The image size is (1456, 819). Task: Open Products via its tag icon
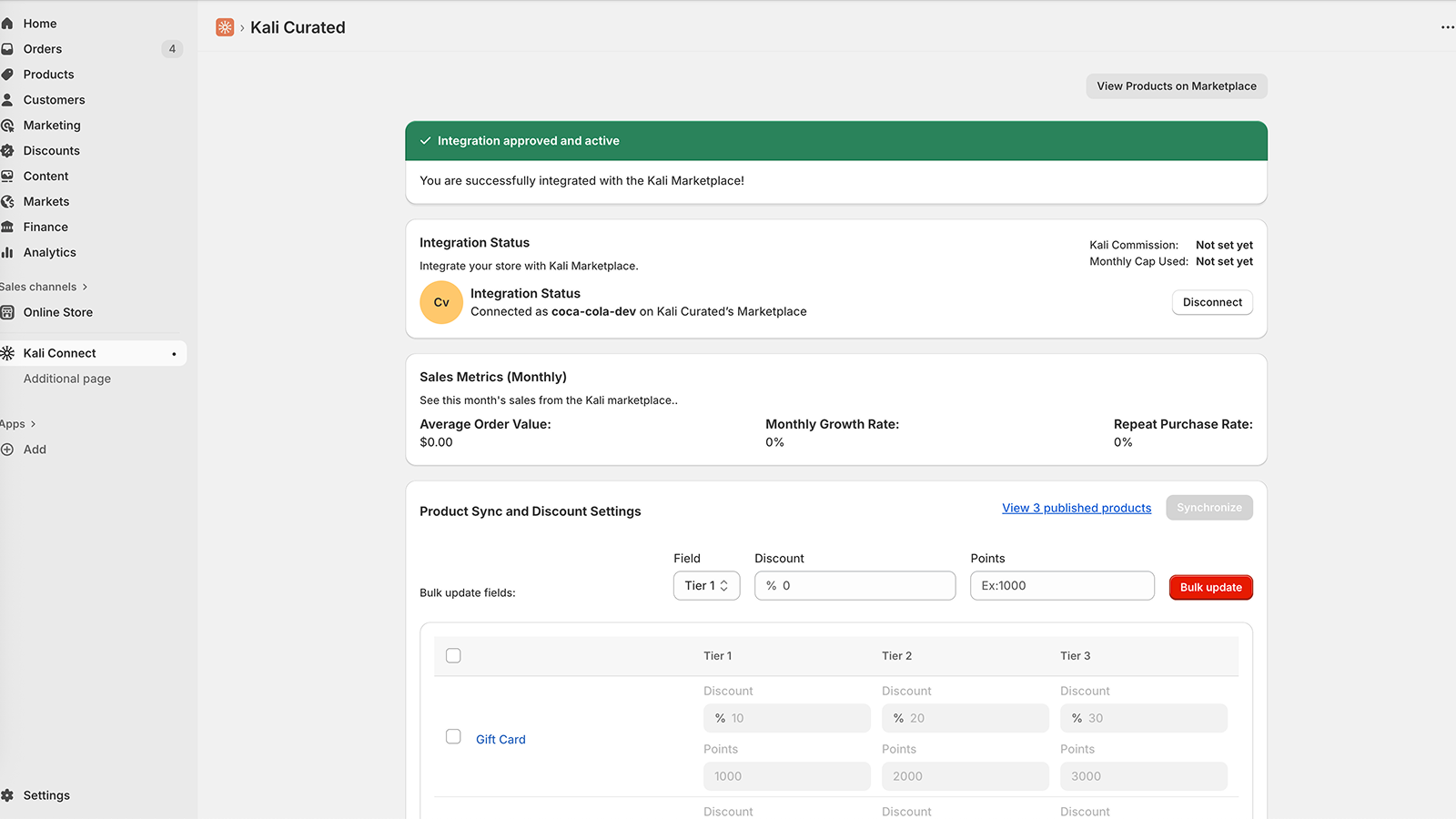(7, 75)
